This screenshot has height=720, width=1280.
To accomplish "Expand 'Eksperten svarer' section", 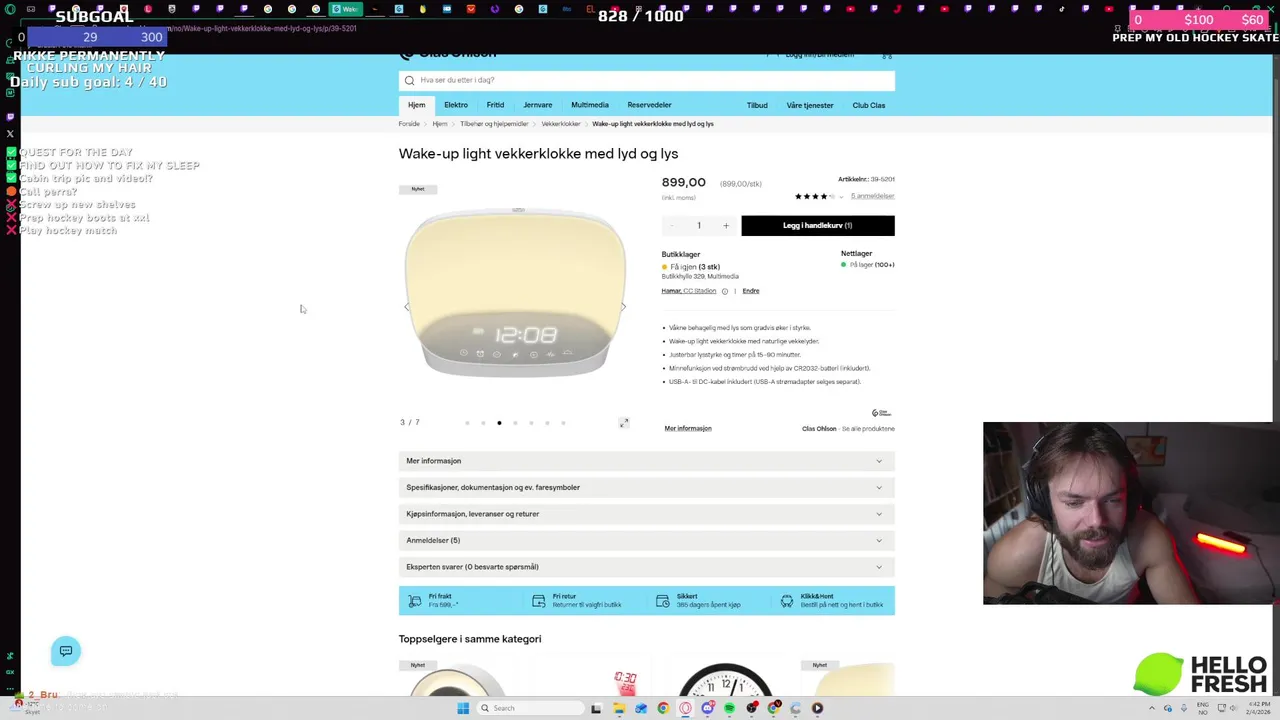I will pyautogui.click(x=646, y=567).
